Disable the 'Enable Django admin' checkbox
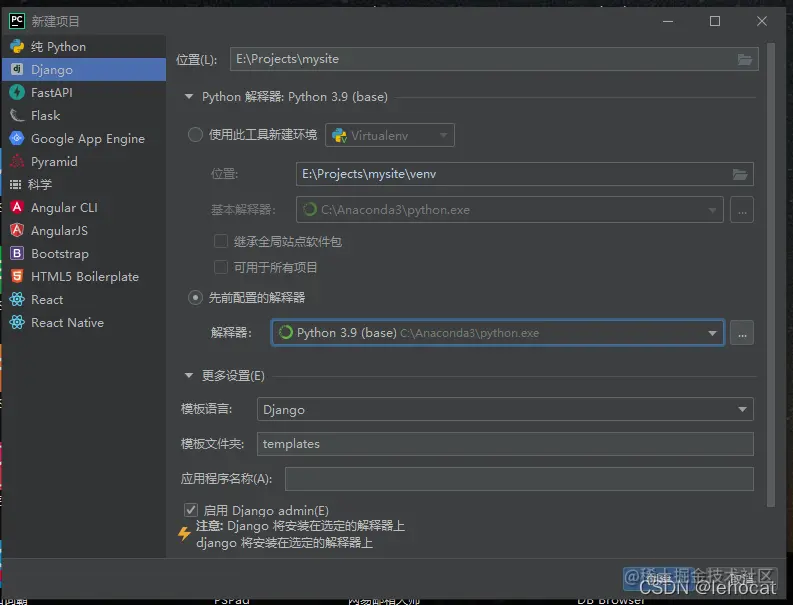Viewport: 793px width, 605px height. point(191,510)
